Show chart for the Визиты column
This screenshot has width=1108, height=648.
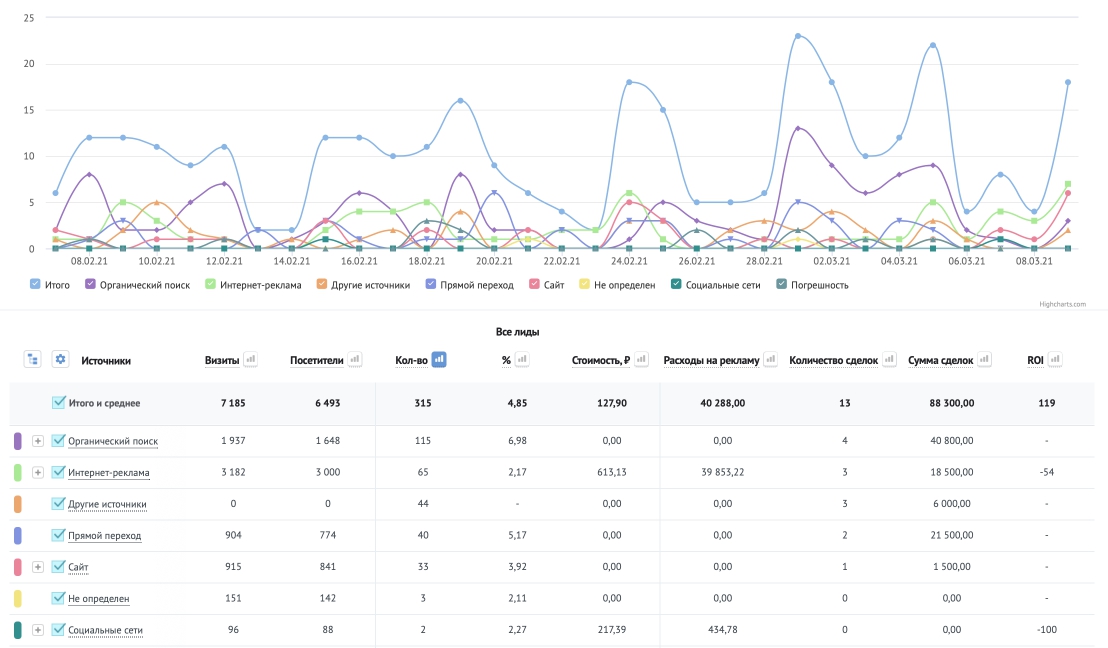[x=250, y=360]
